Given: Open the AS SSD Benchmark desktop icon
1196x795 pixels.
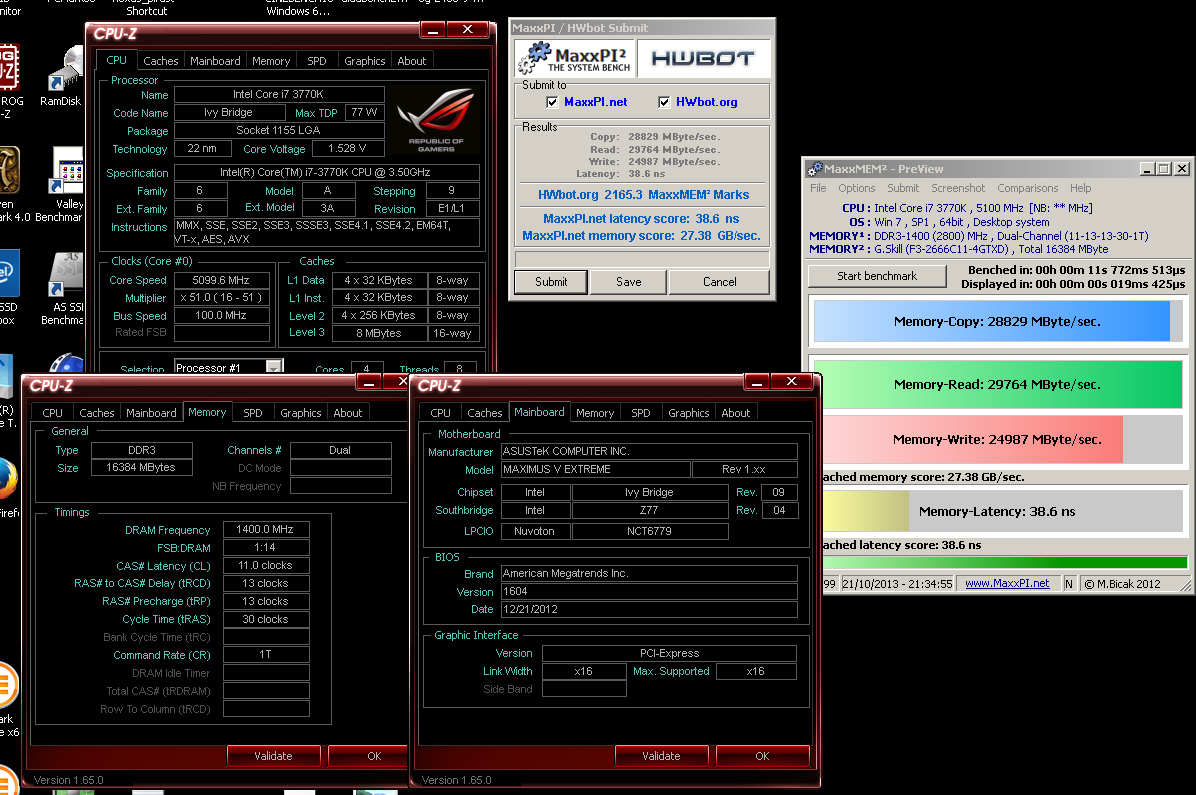Looking at the screenshot, I should point(64,288).
